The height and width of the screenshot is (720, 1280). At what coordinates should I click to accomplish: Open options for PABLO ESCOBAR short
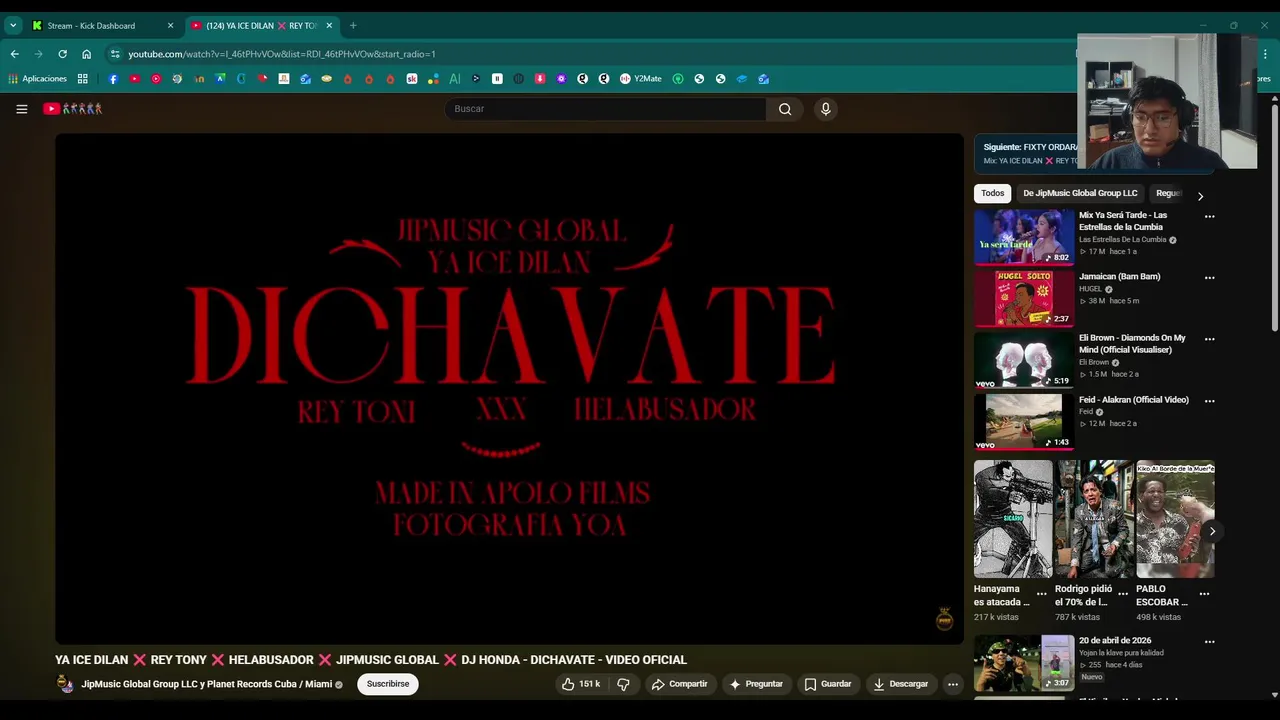tap(1204, 593)
